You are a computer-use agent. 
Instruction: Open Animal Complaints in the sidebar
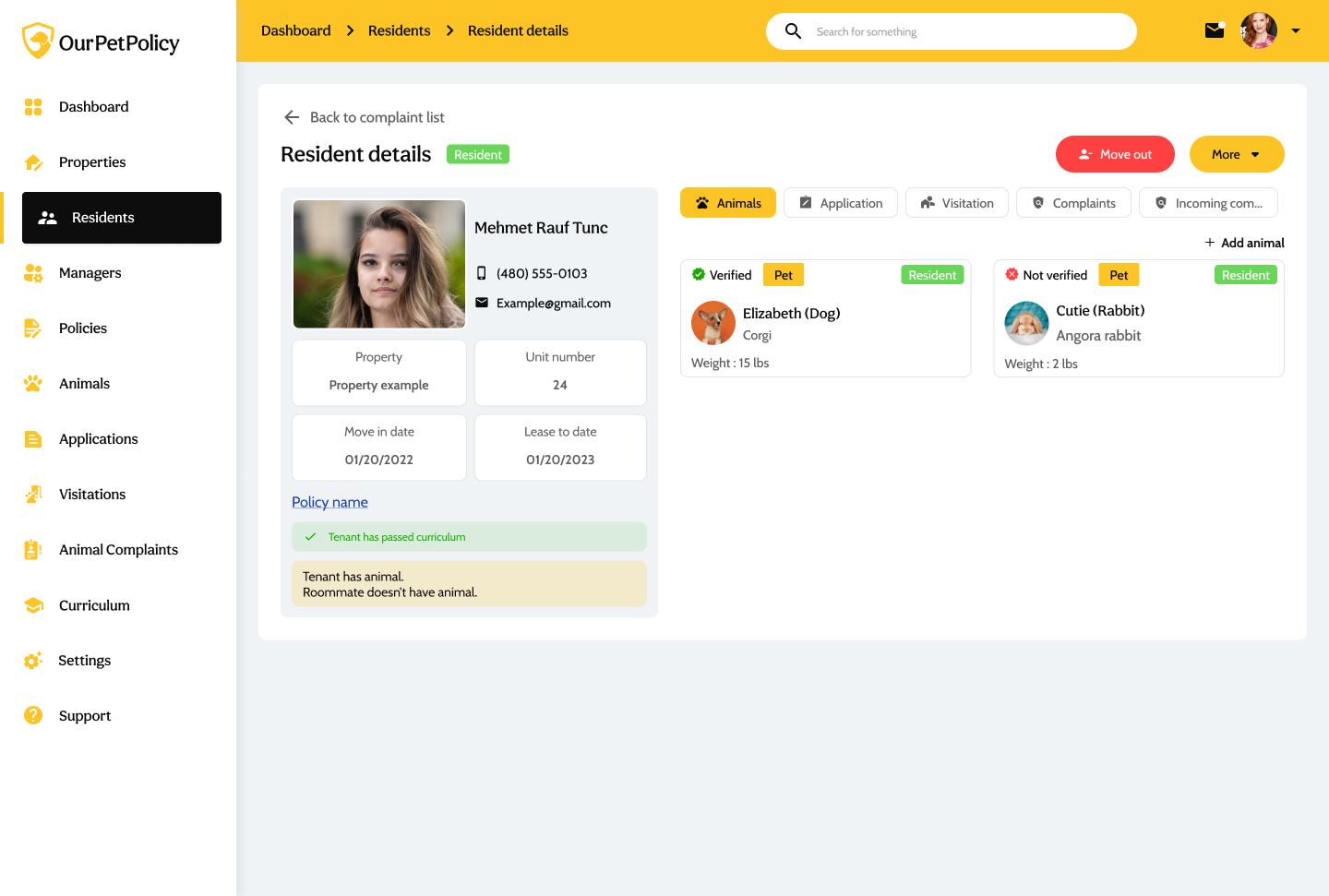(118, 550)
